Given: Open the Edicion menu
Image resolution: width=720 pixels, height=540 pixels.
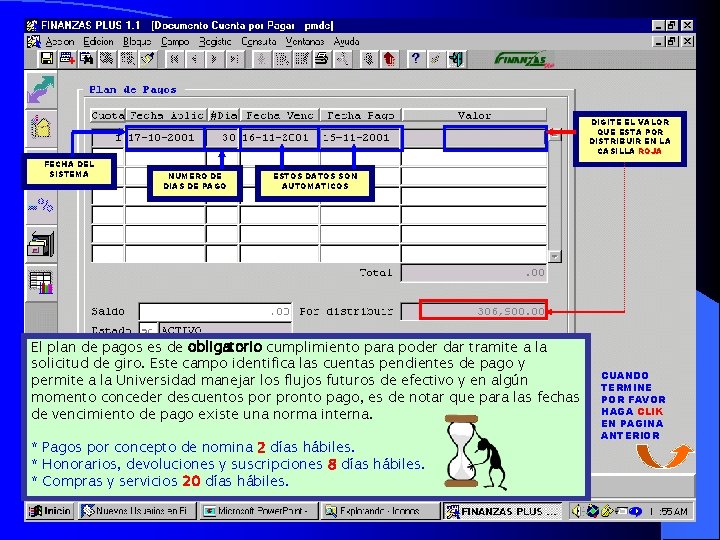Looking at the screenshot, I should tap(98, 42).
